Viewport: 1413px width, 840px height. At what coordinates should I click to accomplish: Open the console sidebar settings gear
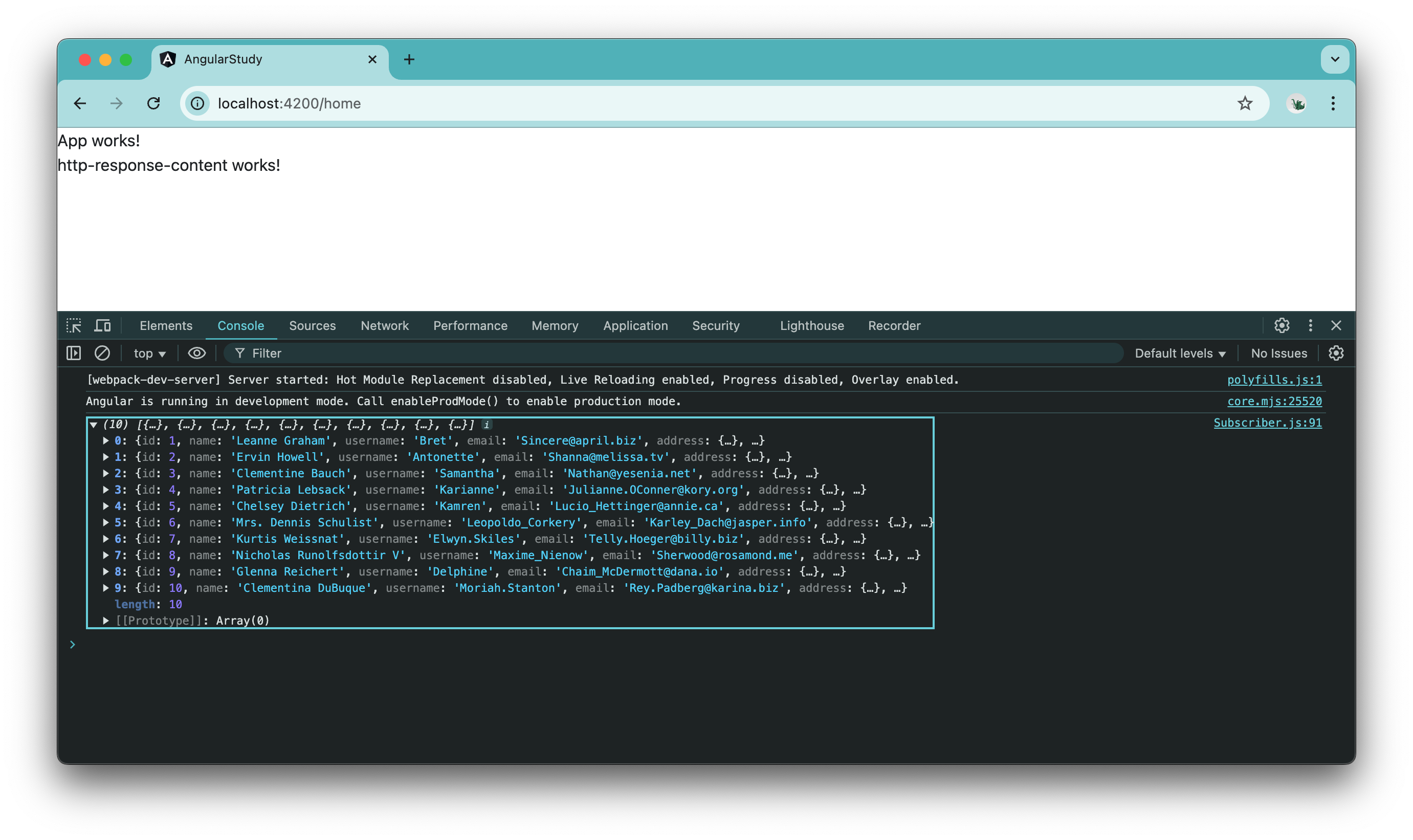click(x=1337, y=352)
